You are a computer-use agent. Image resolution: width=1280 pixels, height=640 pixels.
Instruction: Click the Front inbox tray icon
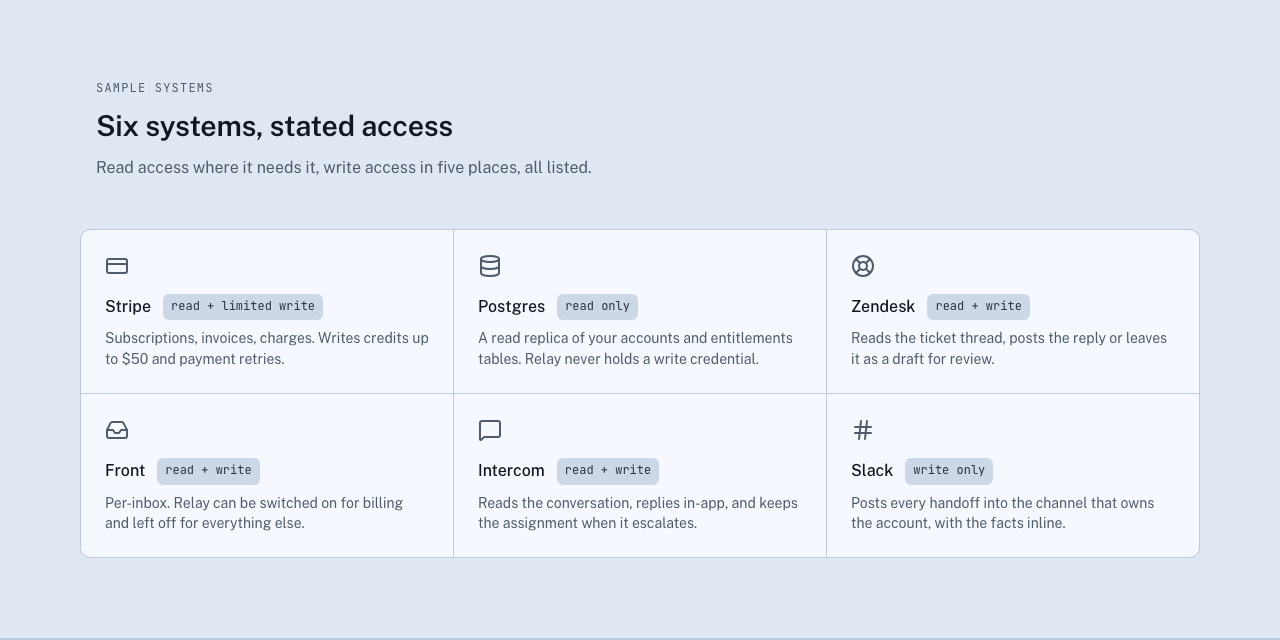[x=117, y=430]
